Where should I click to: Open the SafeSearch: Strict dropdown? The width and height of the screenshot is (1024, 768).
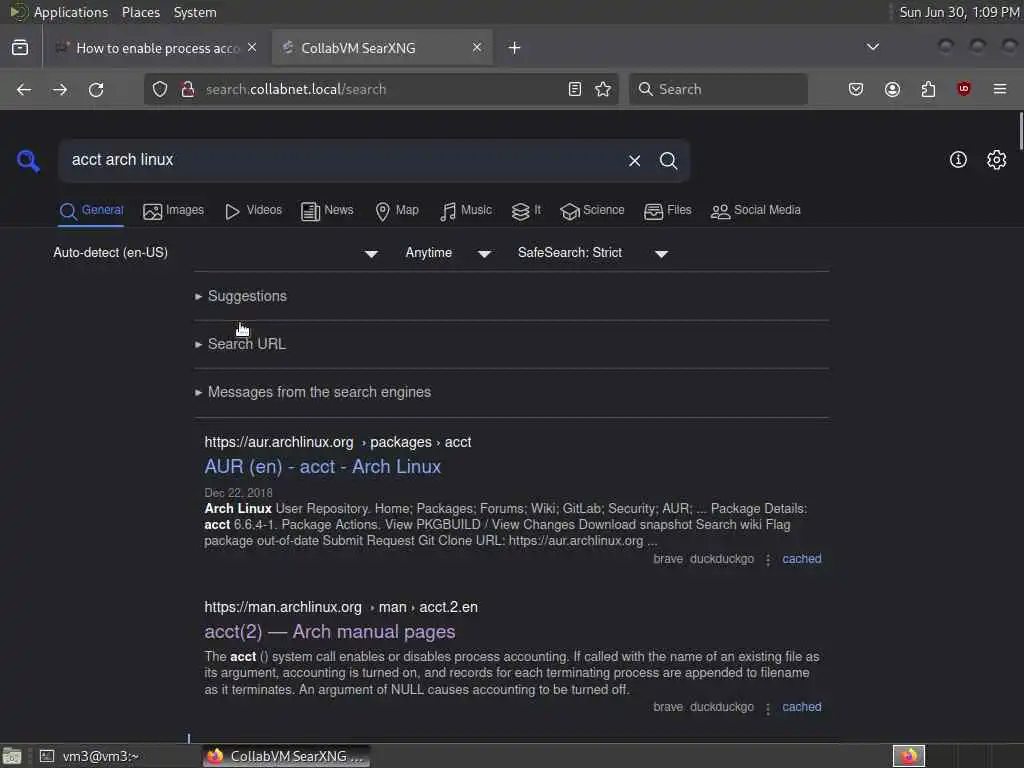pos(592,253)
